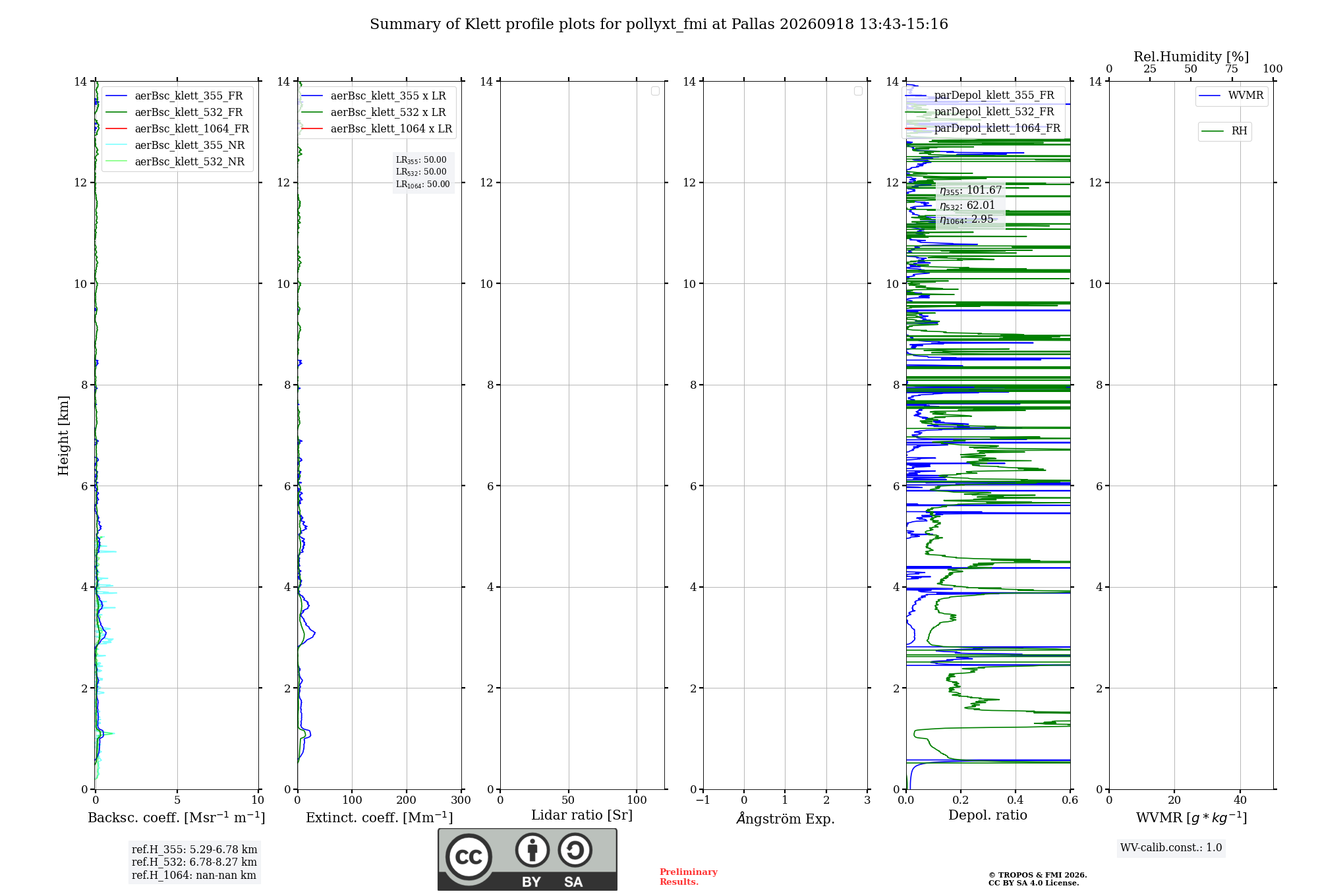Viewport: 1318px width, 896px height.
Task: Click the LR355: 50.00 annotation
Action: (421, 160)
